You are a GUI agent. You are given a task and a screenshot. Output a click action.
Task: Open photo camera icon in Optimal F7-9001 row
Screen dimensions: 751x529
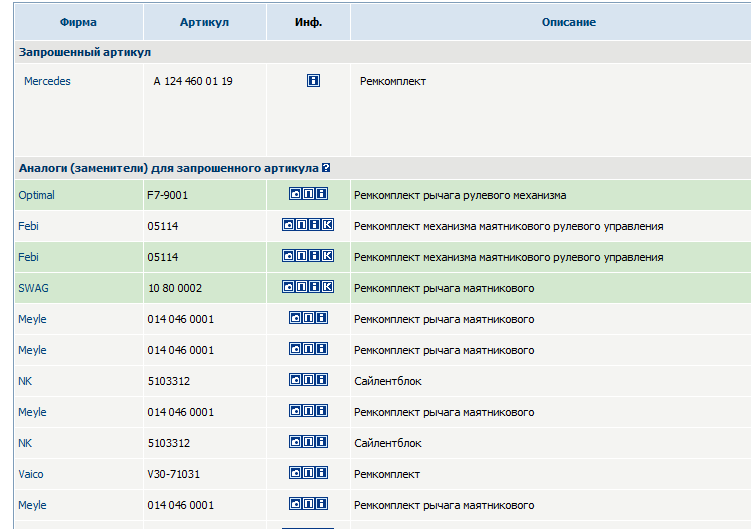pyautogui.click(x=296, y=194)
